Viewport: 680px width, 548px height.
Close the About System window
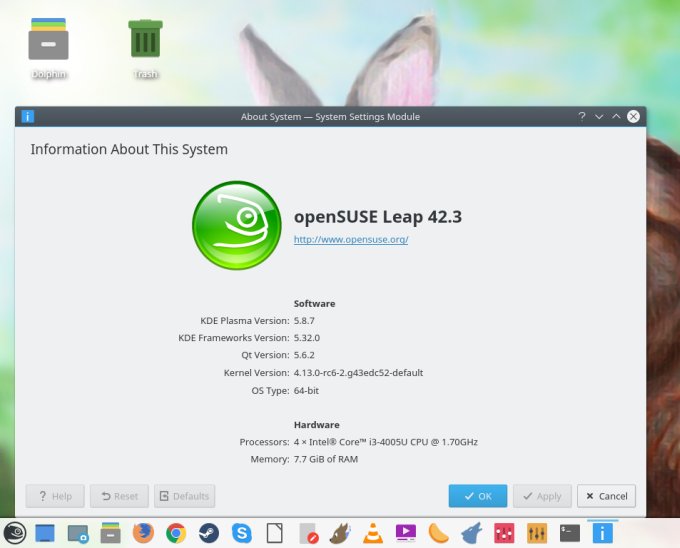pyautogui.click(x=633, y=116)
